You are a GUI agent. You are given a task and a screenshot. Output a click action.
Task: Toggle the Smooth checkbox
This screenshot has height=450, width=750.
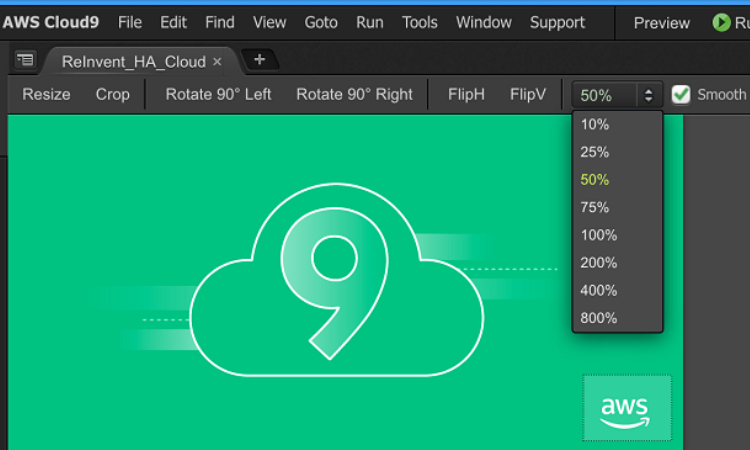point(681,95)
